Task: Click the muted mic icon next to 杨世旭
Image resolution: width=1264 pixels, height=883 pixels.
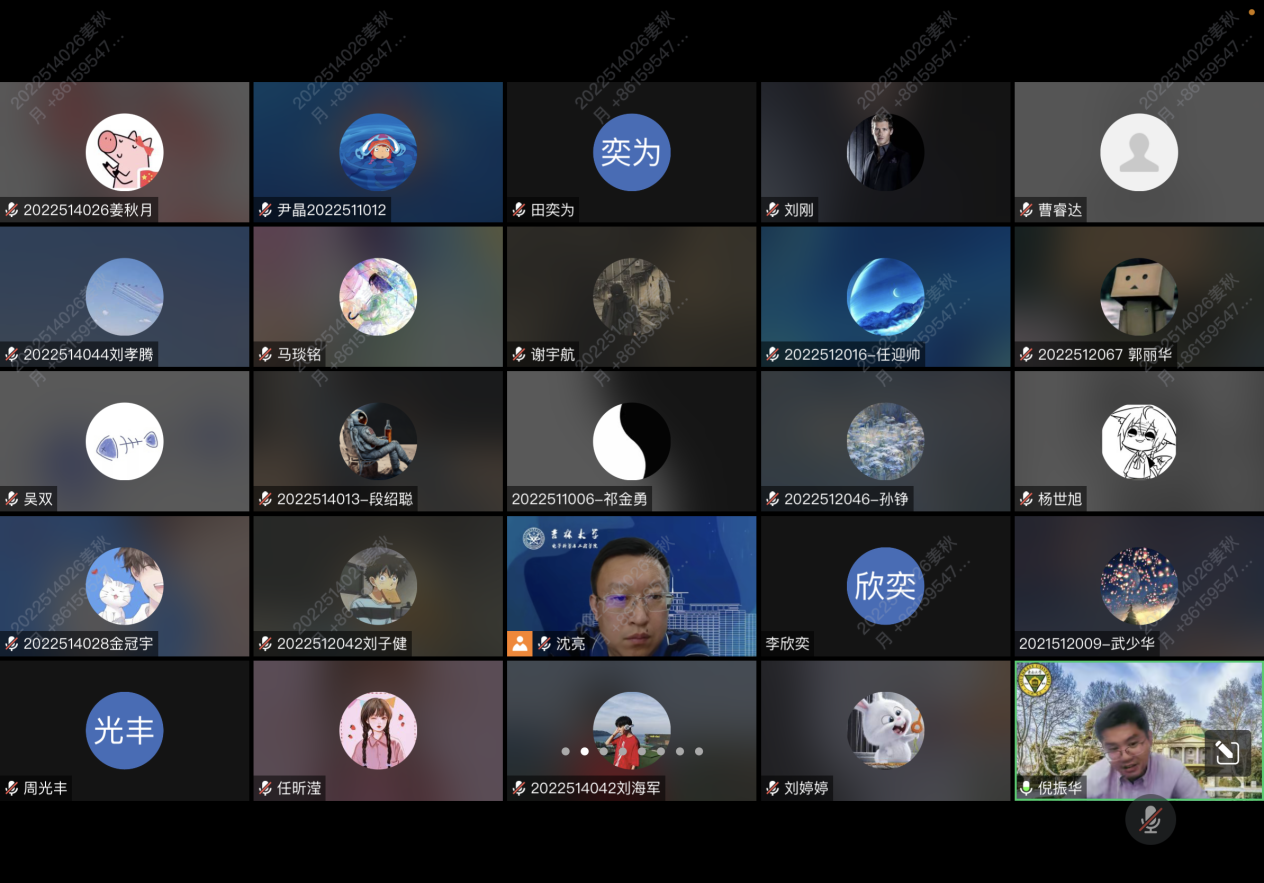Action: pos(1026,499)
